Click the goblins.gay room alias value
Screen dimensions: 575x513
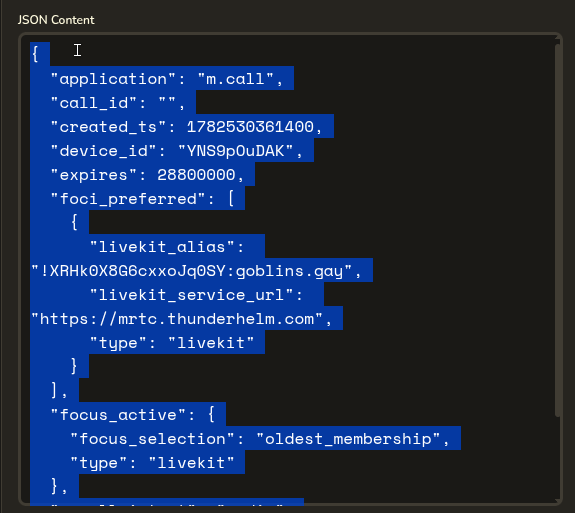(192, 271)
